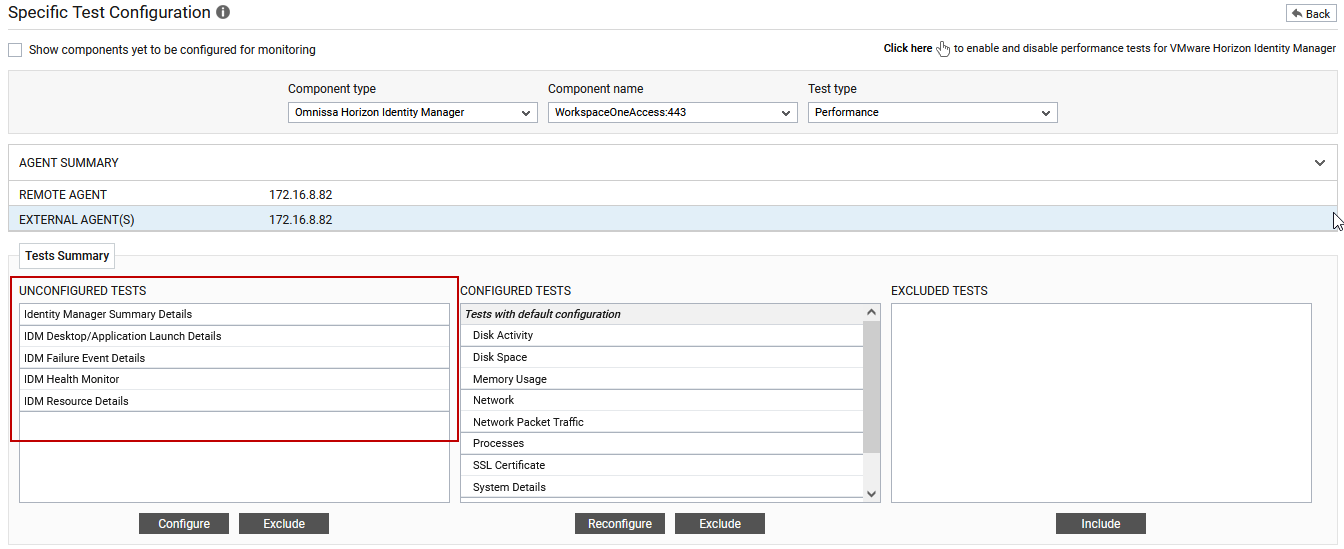Select the REMOTE AGENT row
1344x549 pixels.
click(x=672, y=194)
